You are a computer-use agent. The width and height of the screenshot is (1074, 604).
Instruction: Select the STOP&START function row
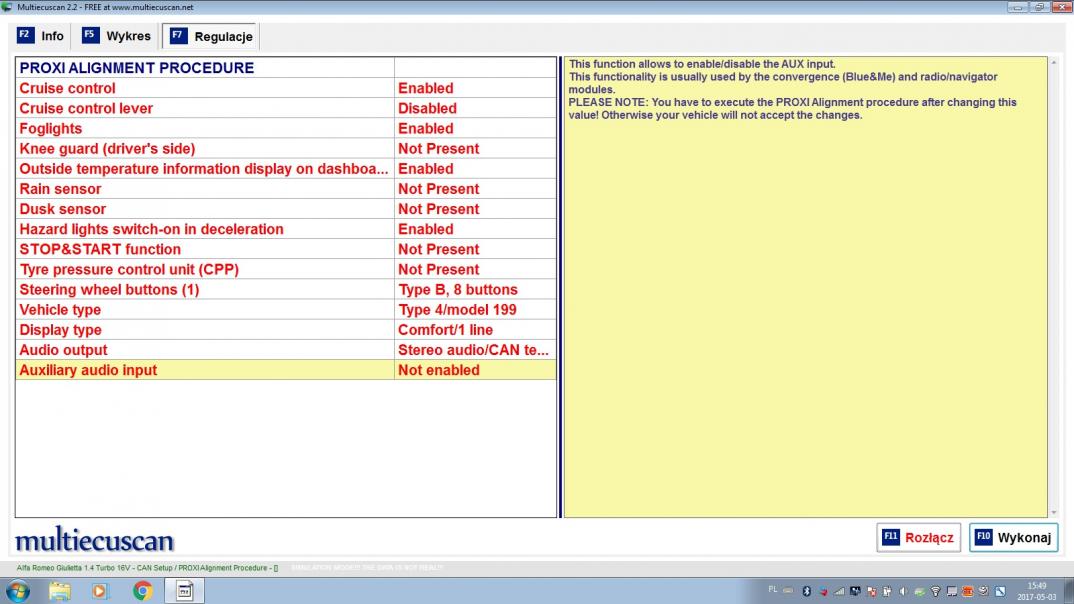(x=286, y=249)
